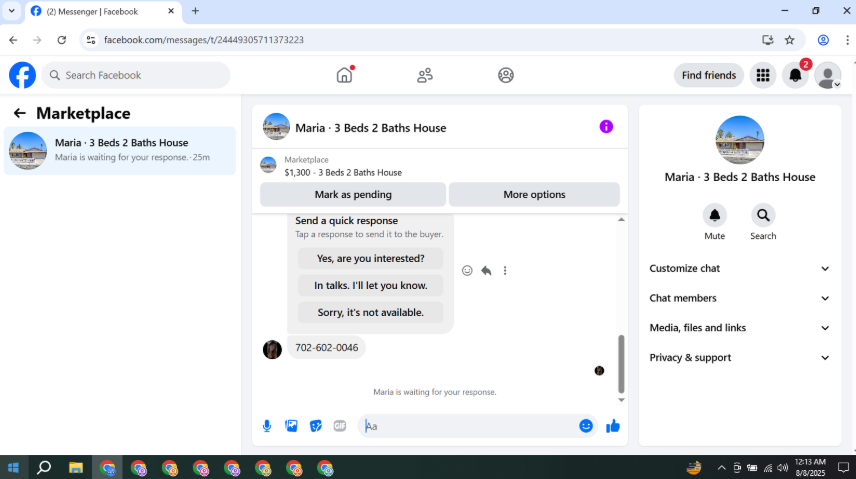Reply to the quick response message

click(486, 270)
